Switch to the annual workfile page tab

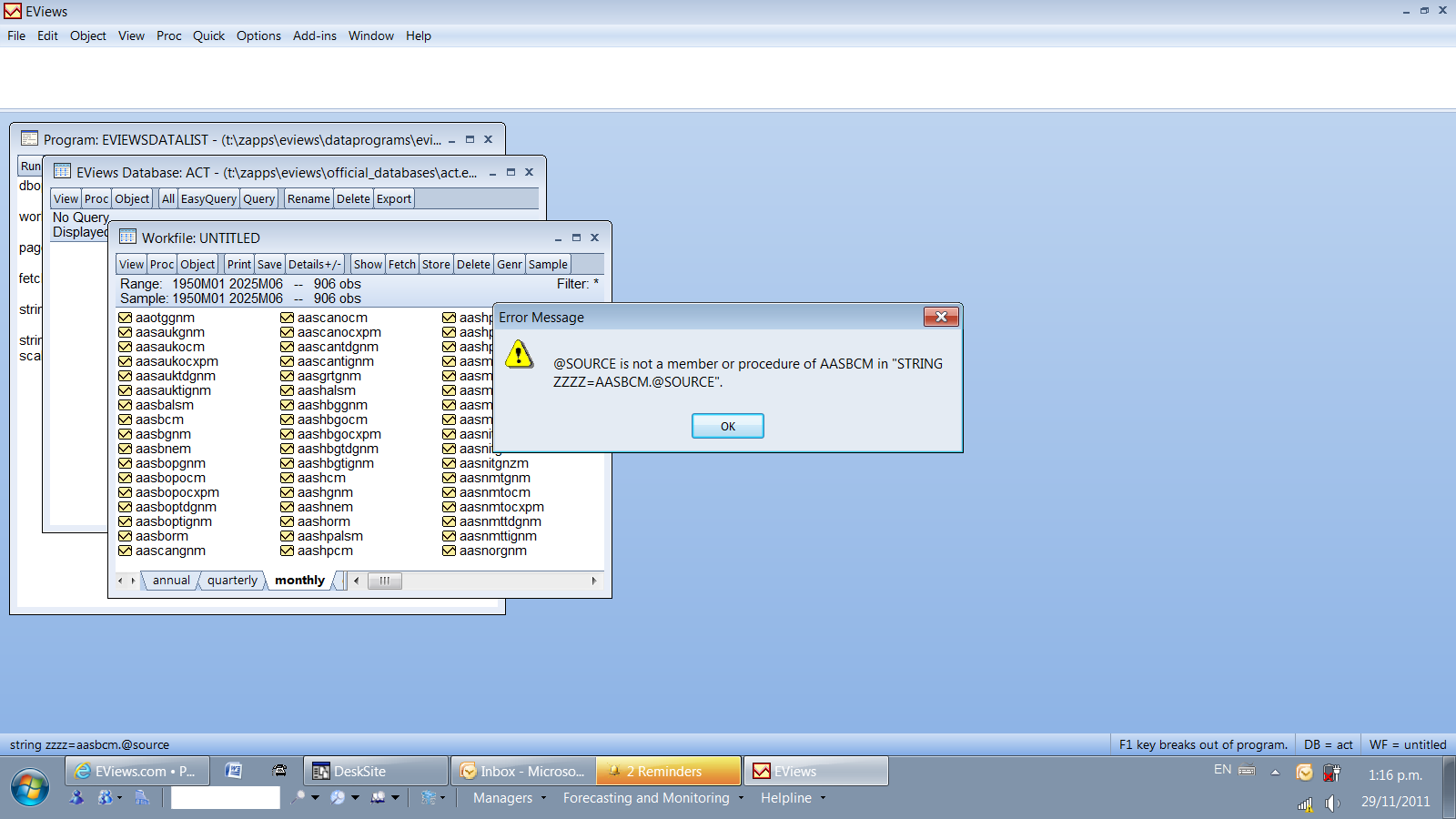[171, 581]
